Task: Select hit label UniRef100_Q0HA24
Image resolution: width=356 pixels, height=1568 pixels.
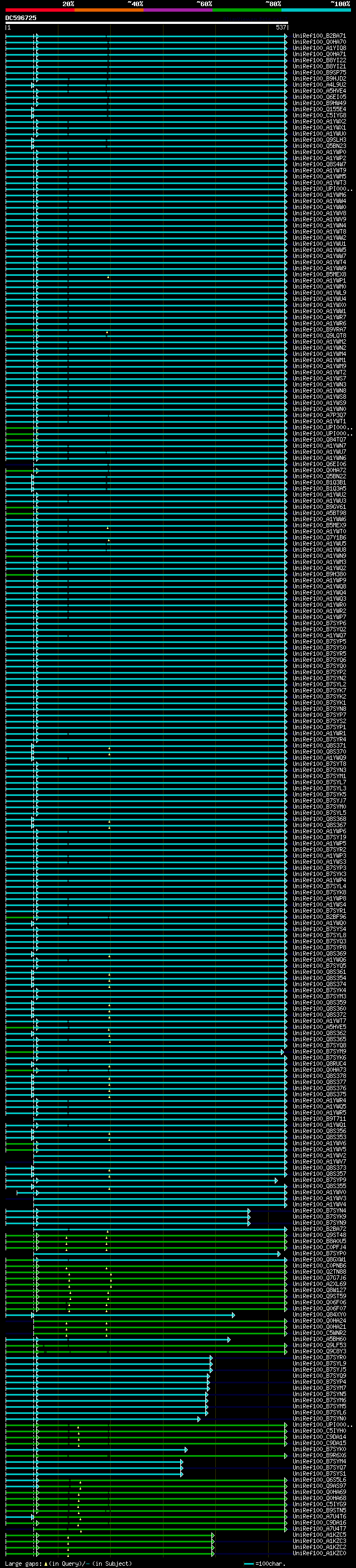Action: (319, 1321)
